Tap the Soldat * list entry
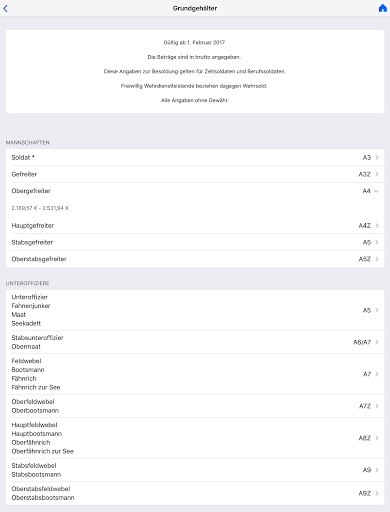The width and height of the screenshot is (390, 512). tap(23, 157)
